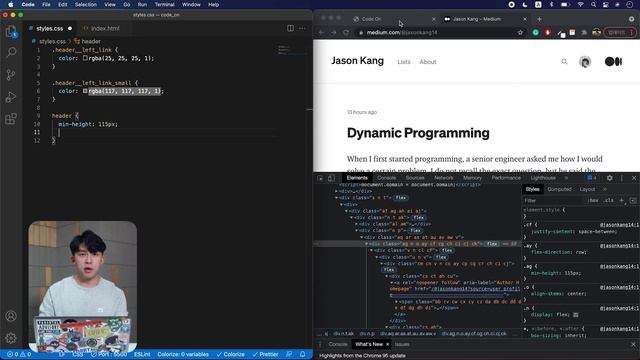Open the Explorer view in the VS Code activity bar
Image resolution: width=640 pixels, height=360 pixels.
[x=11, y=31]
